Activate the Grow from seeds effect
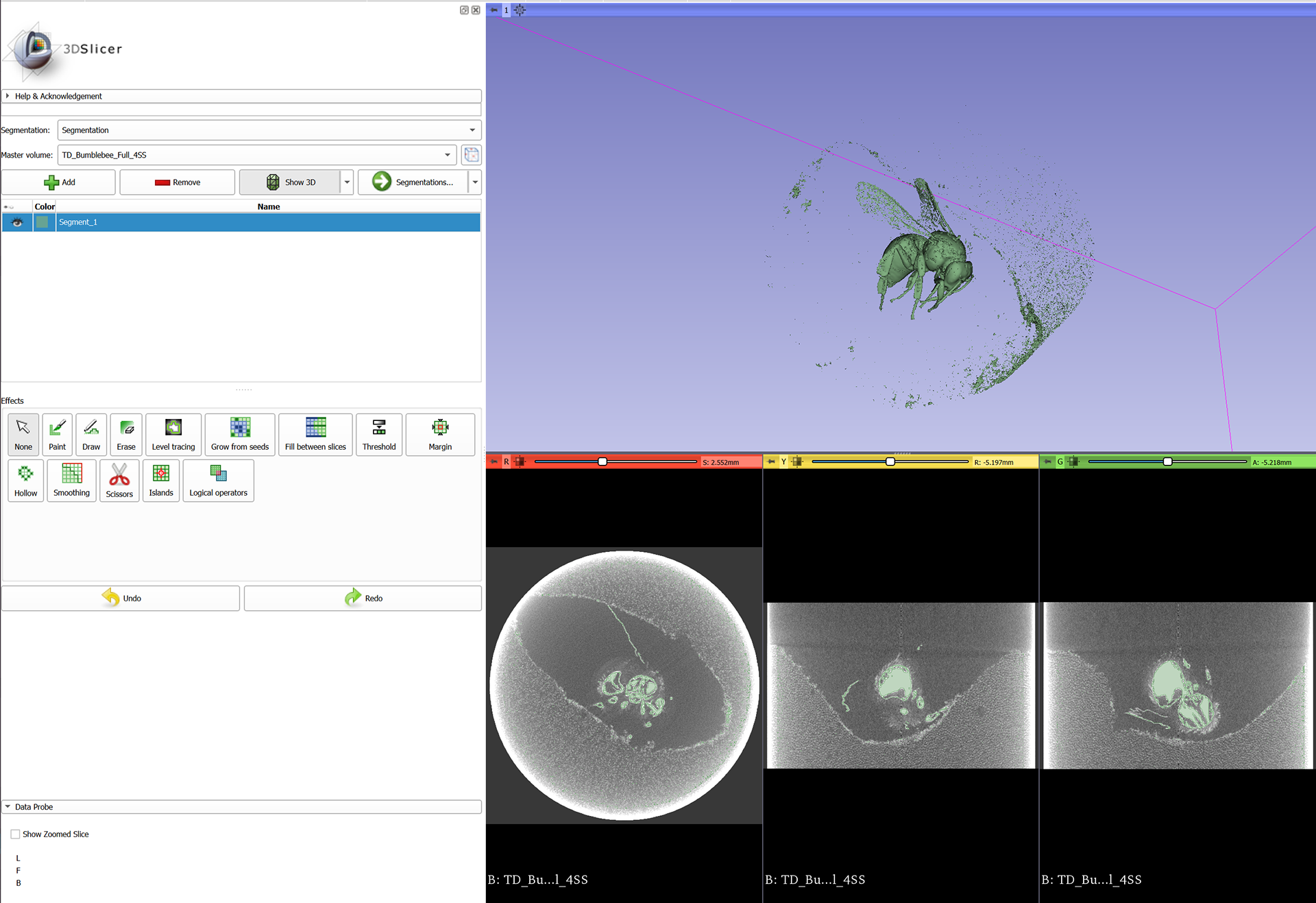1316x903 pixels. pyautogui.click(x=239, y=434)
